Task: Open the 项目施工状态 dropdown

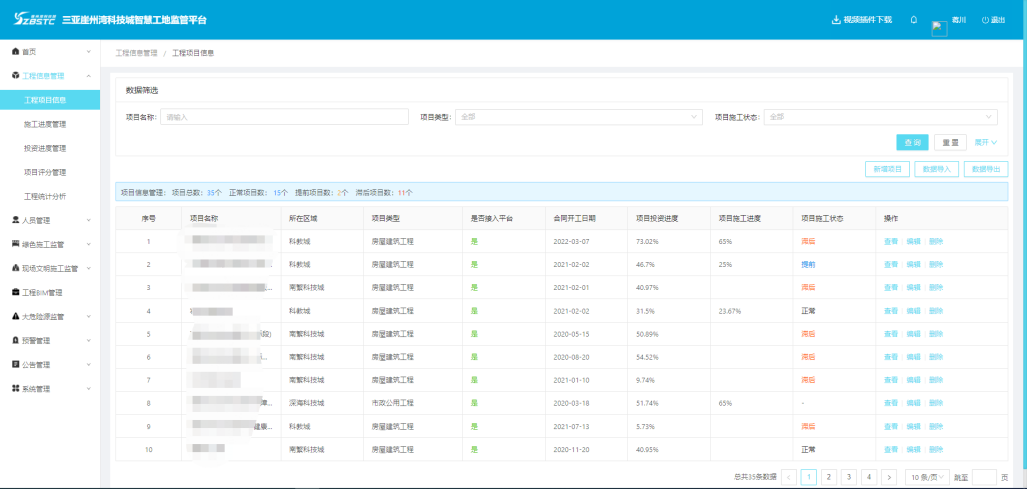Action: point(880,117)
